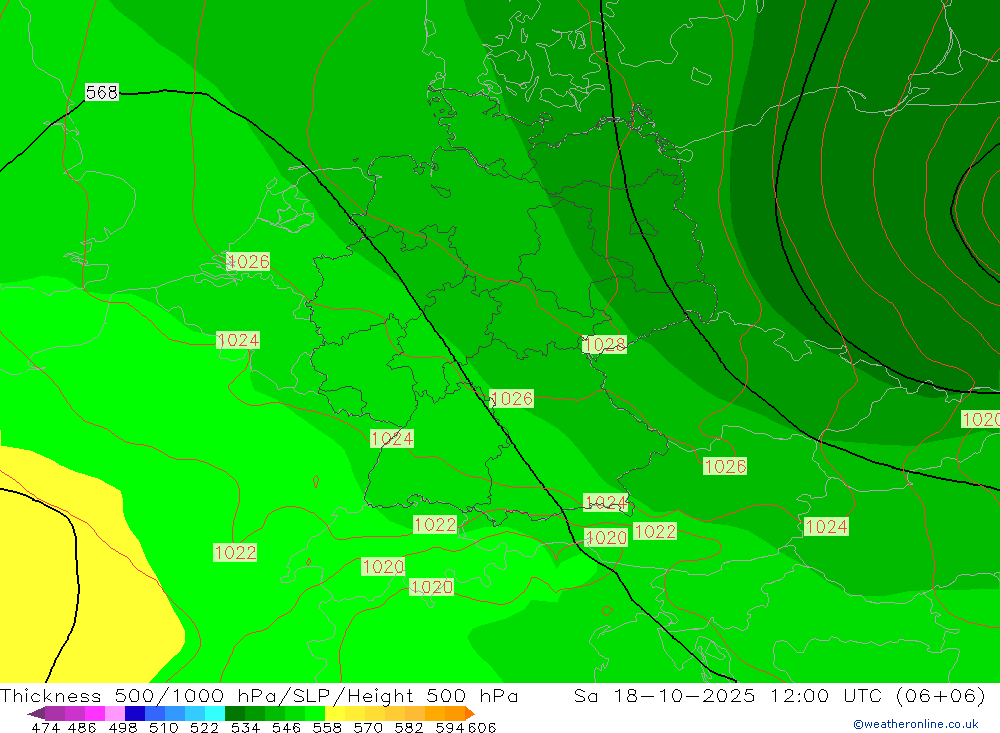
Task: Click the 1028 pressure isobar label
Action: tap(605, 344)
